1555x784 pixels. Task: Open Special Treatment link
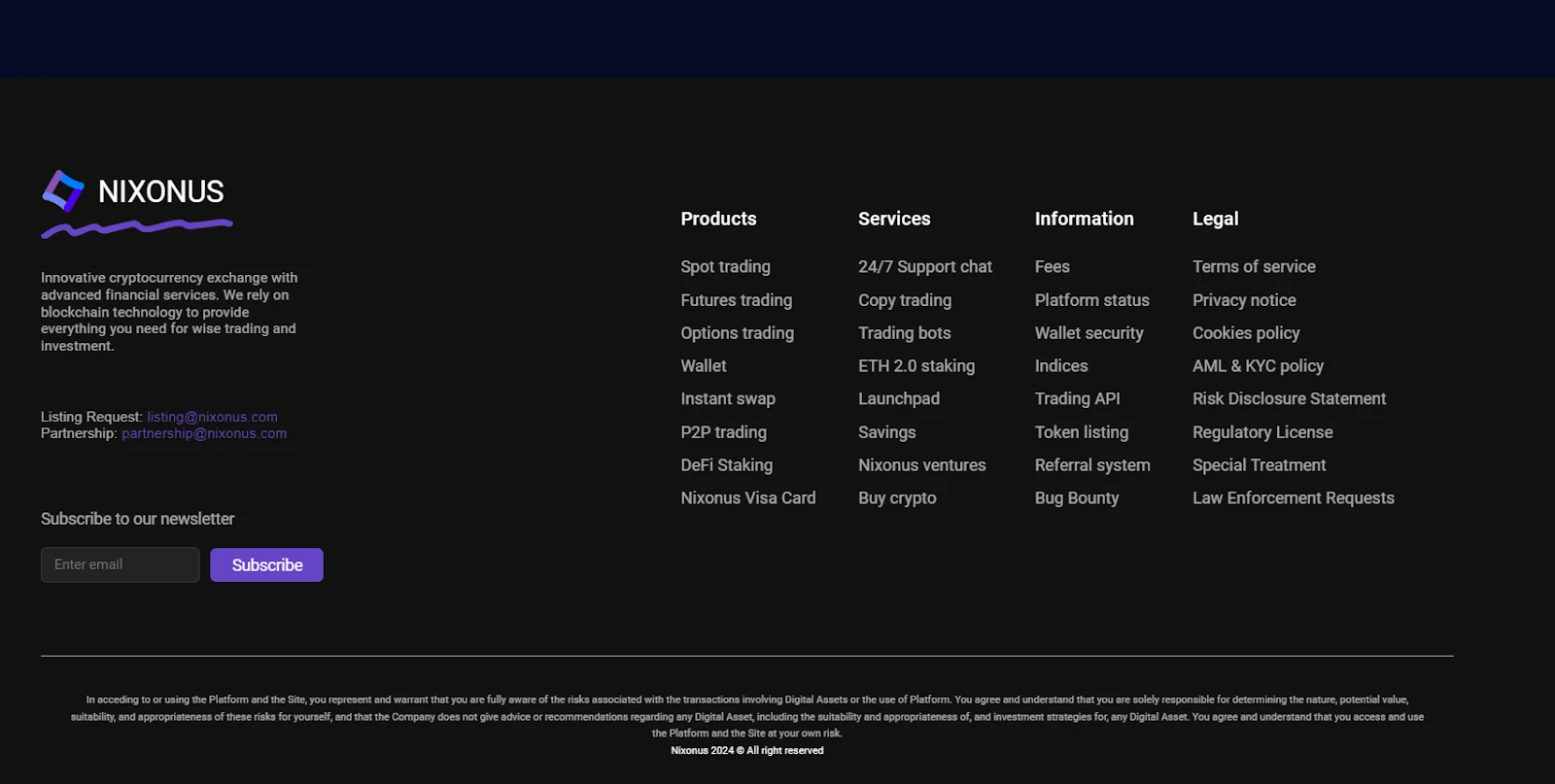click(1259, 465)
